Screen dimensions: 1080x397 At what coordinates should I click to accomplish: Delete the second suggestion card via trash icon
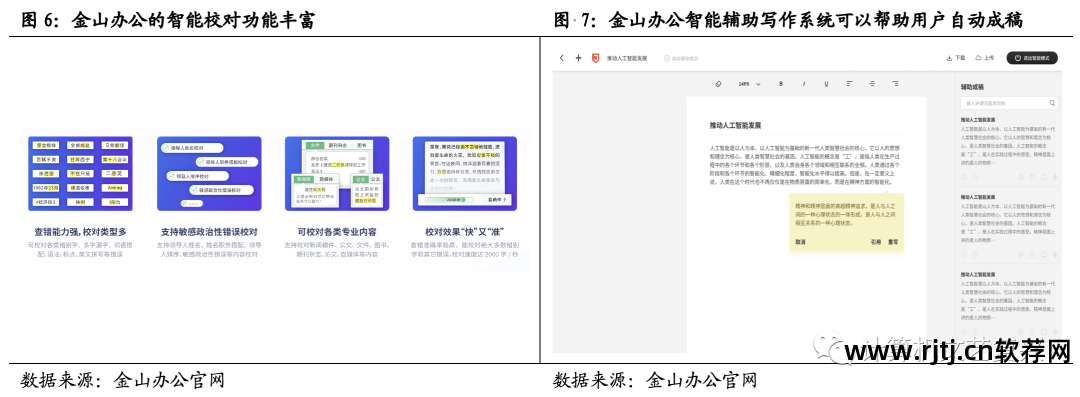[x=1032, y=254]
